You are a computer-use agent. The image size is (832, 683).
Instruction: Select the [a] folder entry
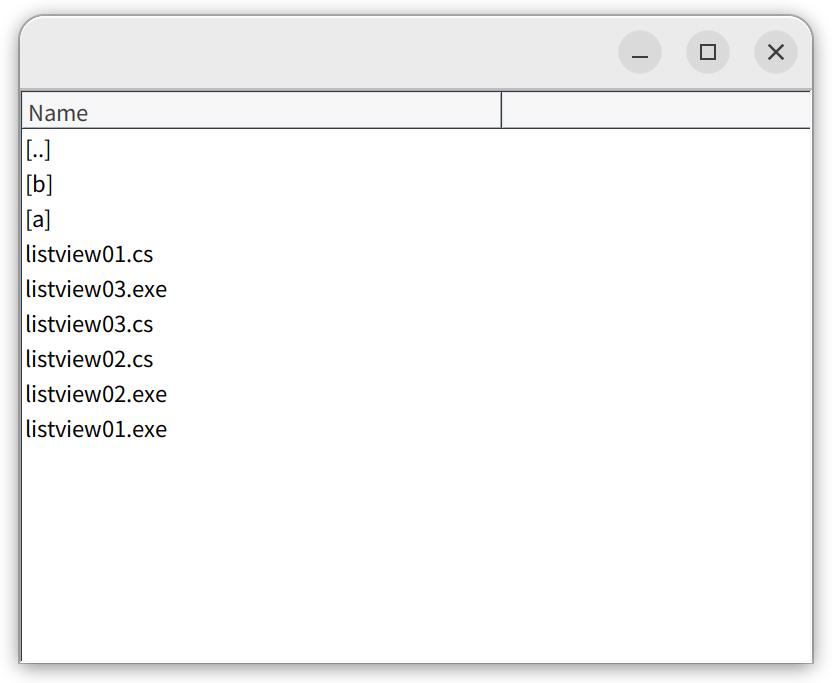tap(38, 220)
